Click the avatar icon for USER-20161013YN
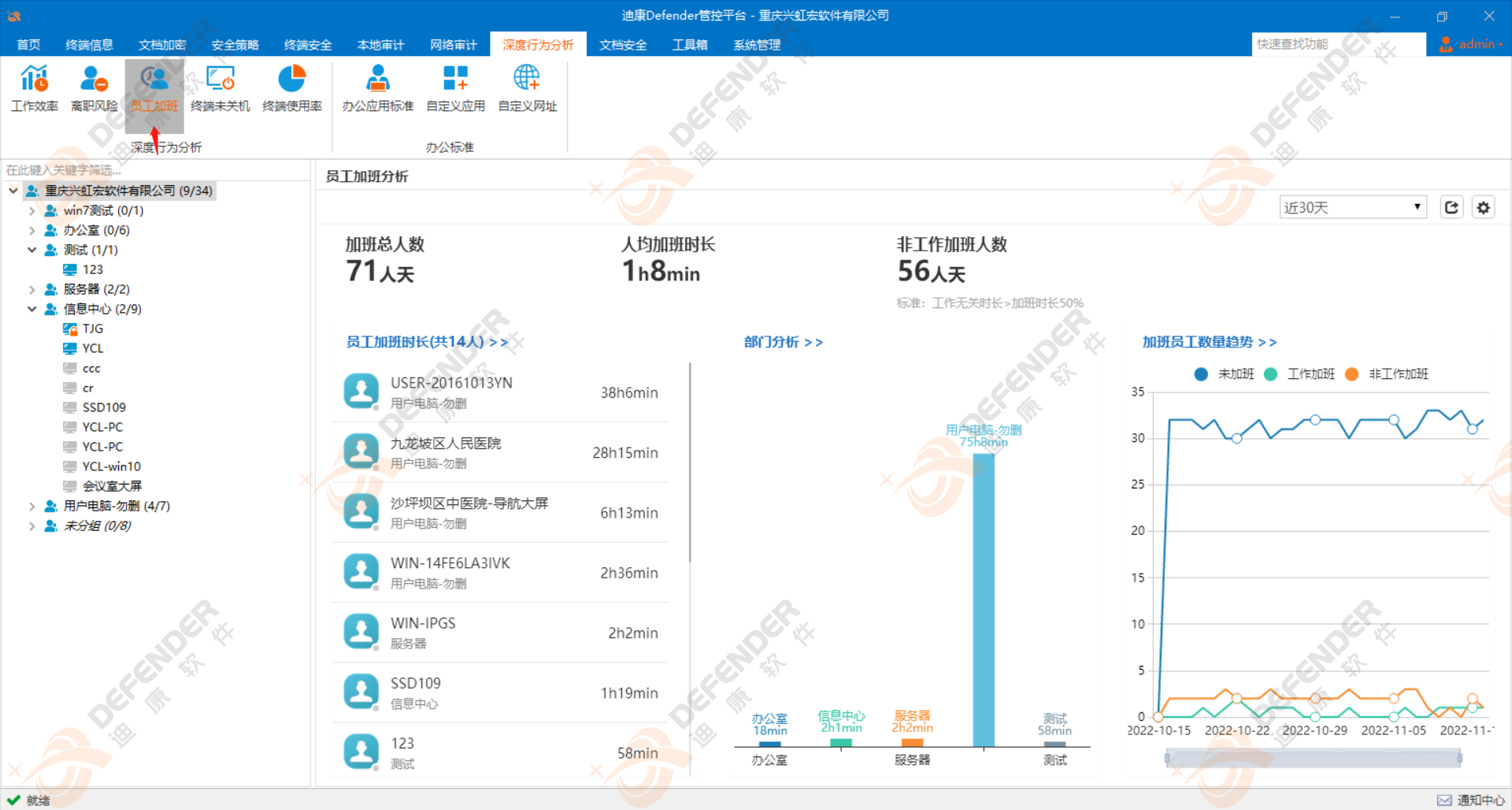The height and width of the screenshot is (810, 1512). click(x=361, y=392)
